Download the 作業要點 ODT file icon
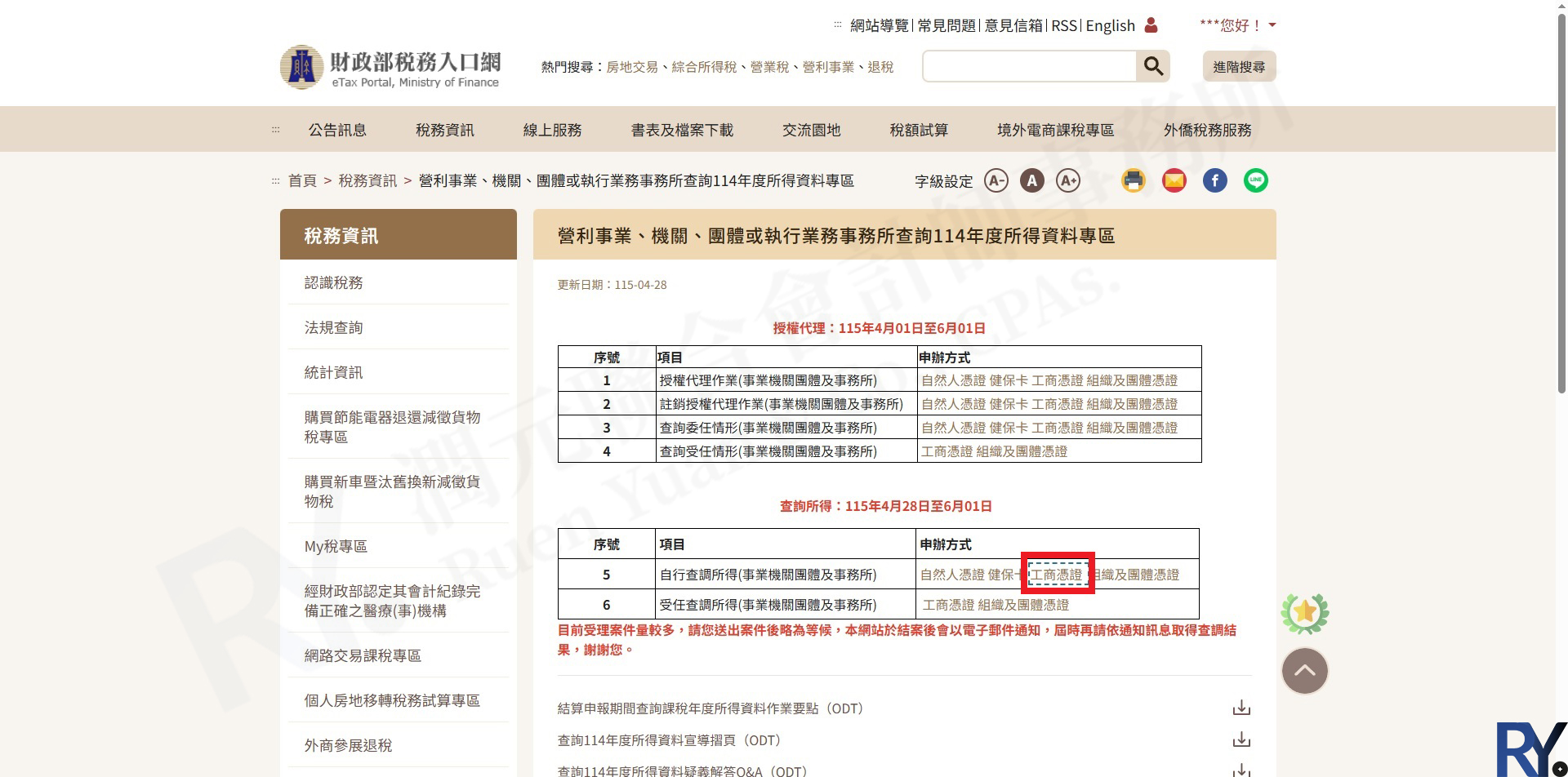This screenshot has width=1568, height=777. [x=1241, y=708]
